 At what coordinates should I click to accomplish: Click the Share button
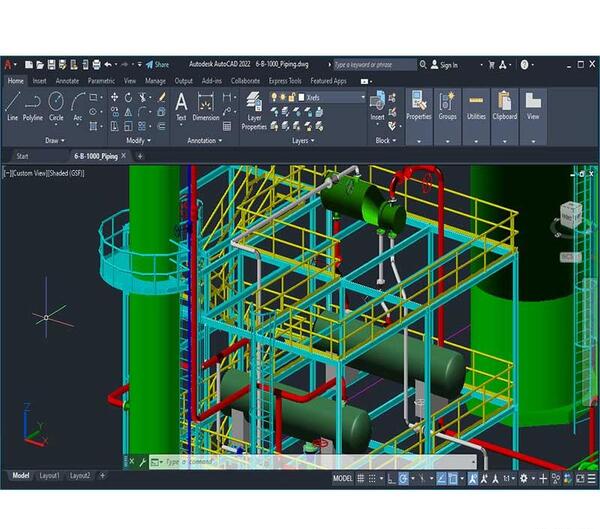[x=157, y=64]
